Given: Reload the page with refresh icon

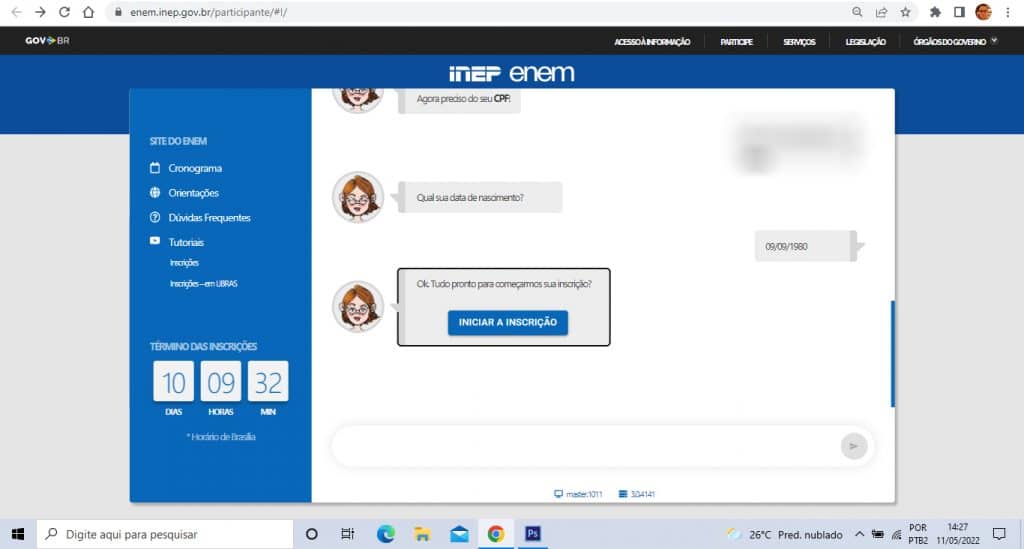Looking at the screenshot, I should (64, 12).
